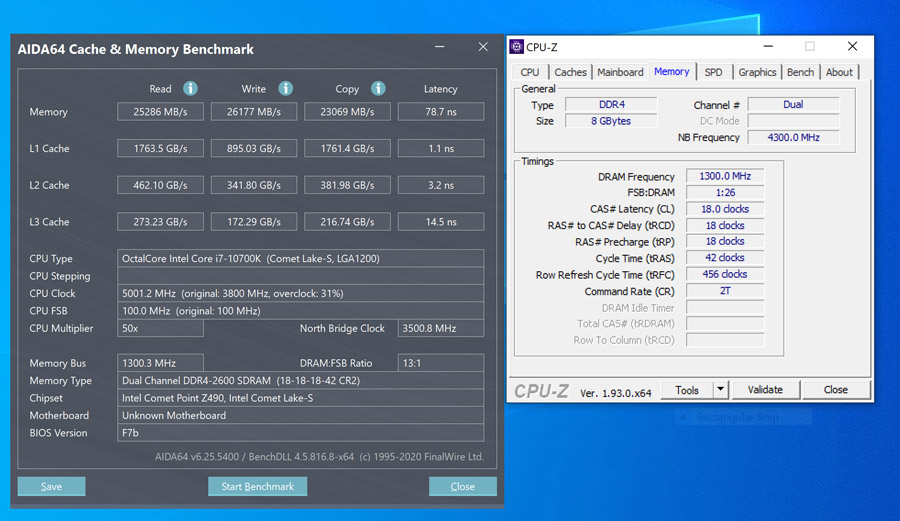Close AIDA64 window via title bar X

coord(483,47)
